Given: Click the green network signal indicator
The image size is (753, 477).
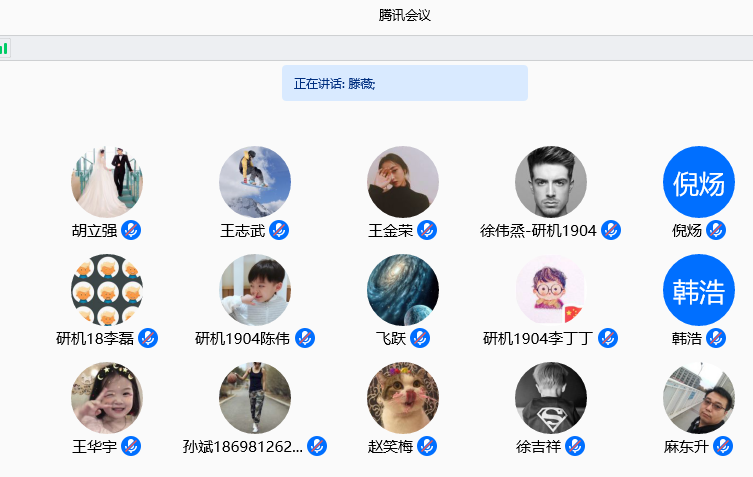Looking at the screenshot, I should 4,48.
